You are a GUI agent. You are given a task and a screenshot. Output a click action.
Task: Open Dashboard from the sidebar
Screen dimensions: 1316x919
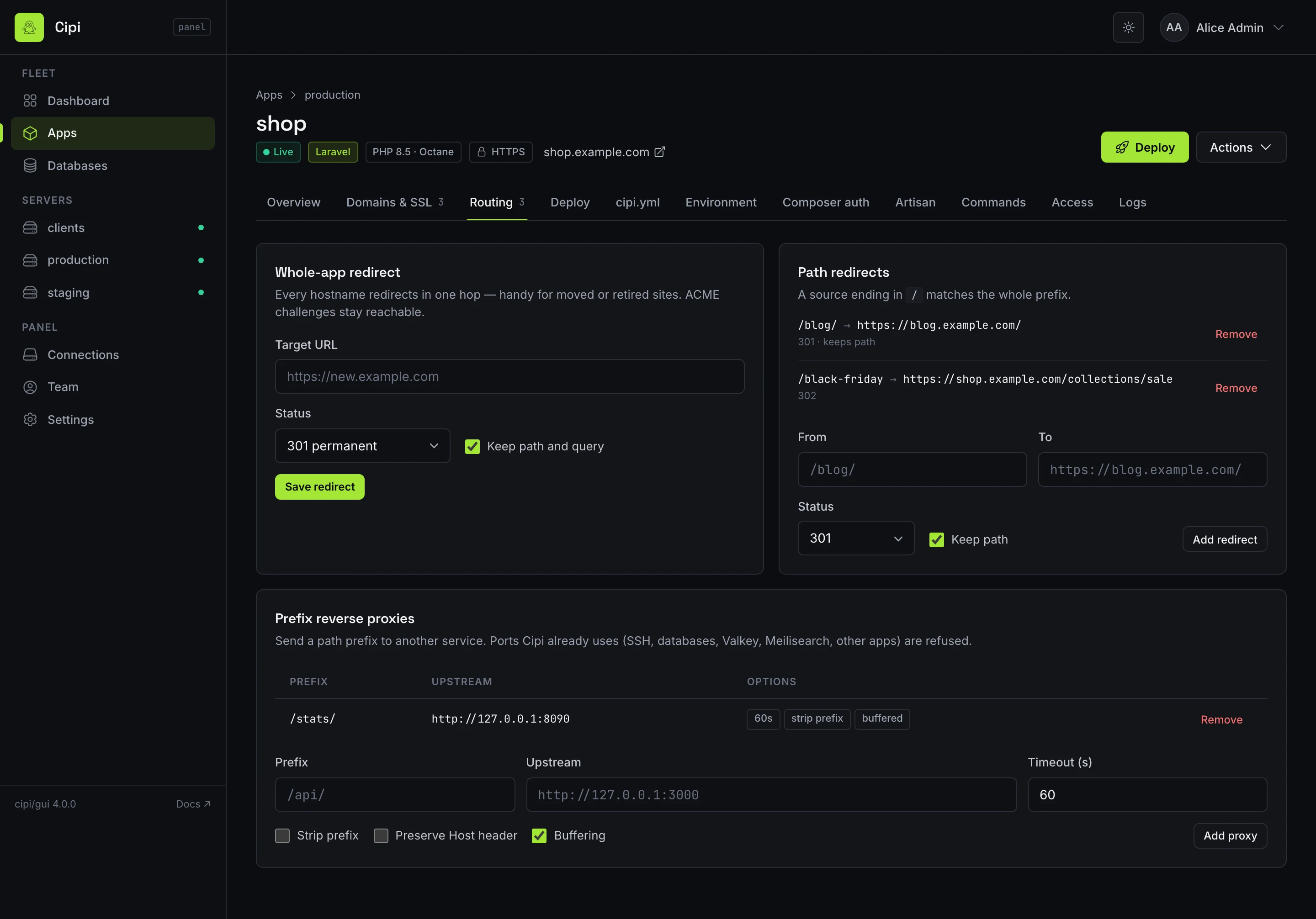click(112, 101)
